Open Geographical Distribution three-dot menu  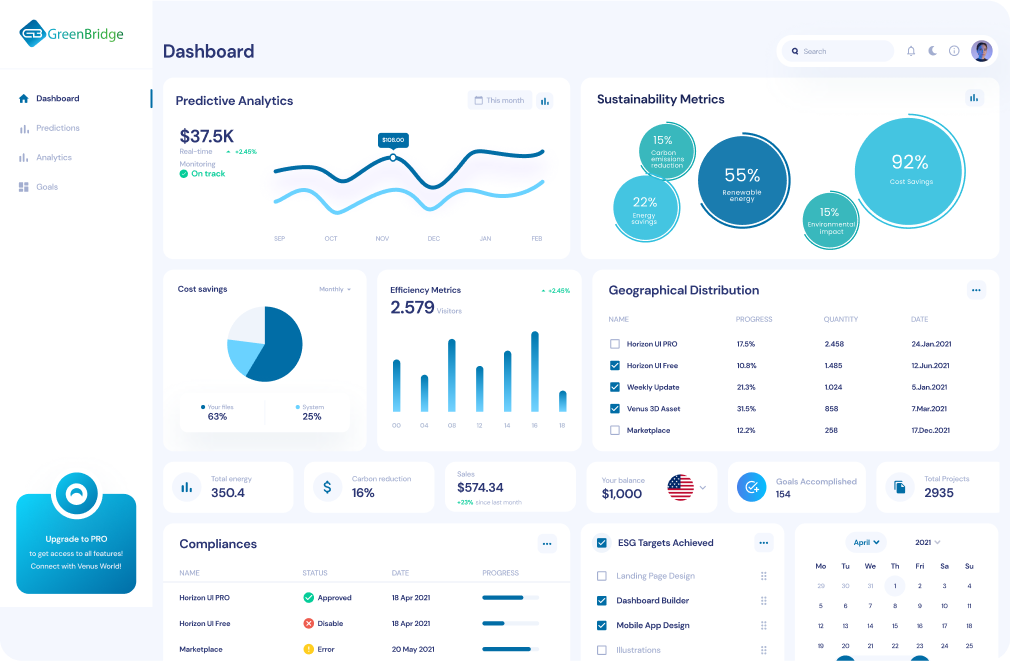point(976,290)
